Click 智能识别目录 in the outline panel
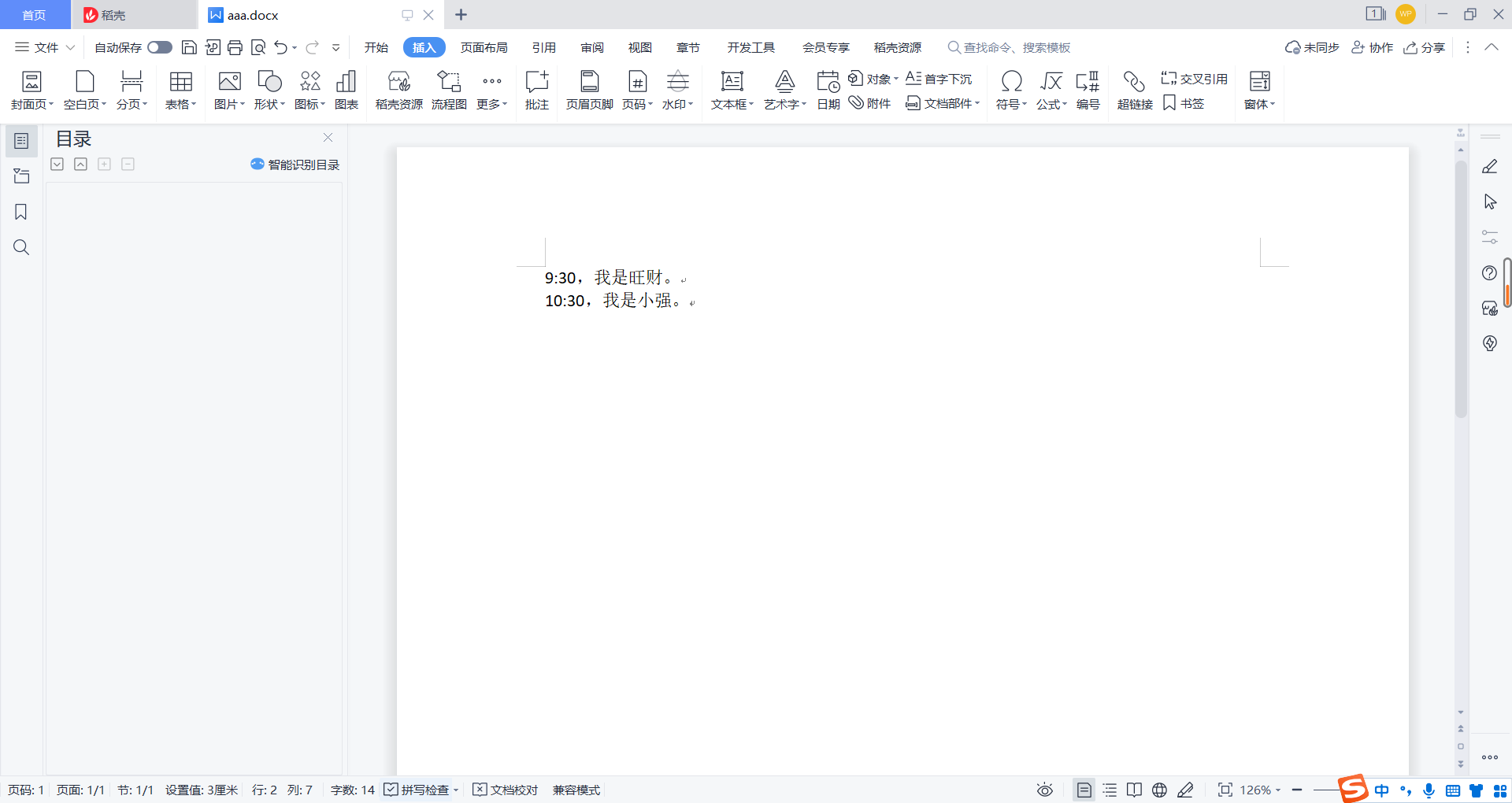The image size is (1512, 803). pyautogui.click(x=295, y=165)
